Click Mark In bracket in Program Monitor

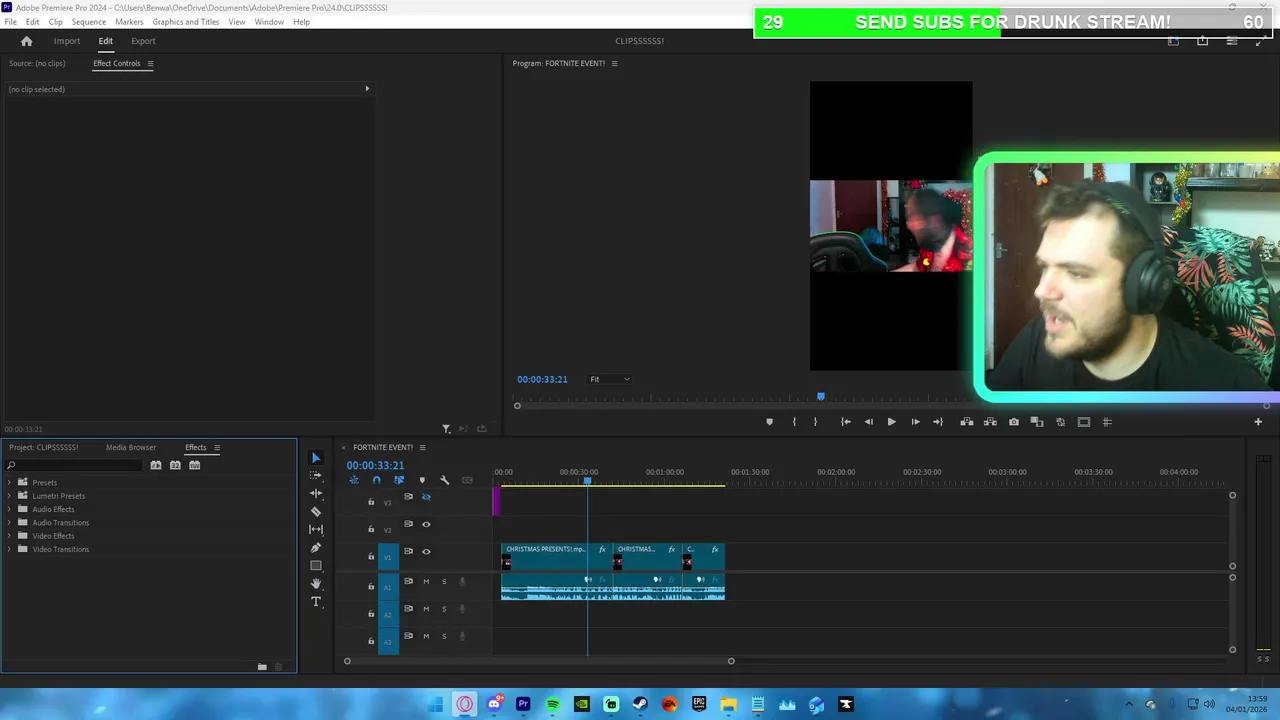794,422
